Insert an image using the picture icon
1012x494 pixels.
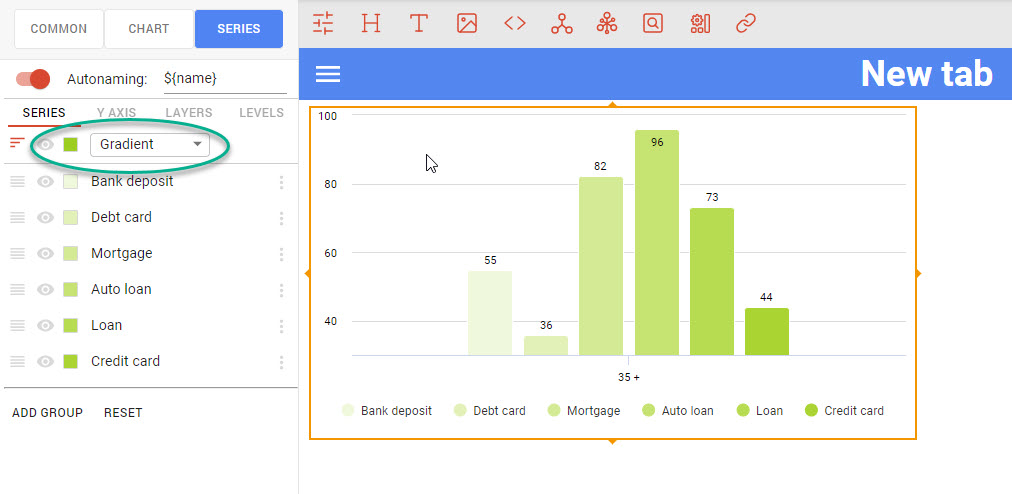point(467,23)
